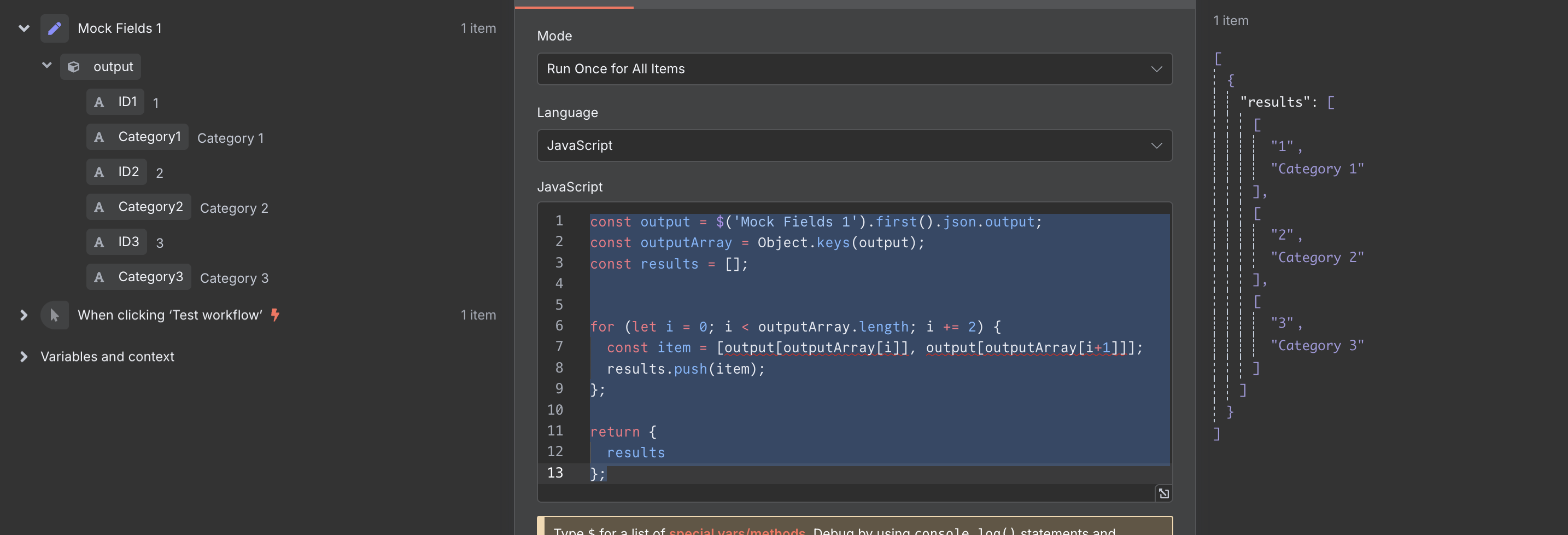1568x535 pixels.
Task: Click the Mock Fields 1 pencil icon
Action: [x=55, y=28]
